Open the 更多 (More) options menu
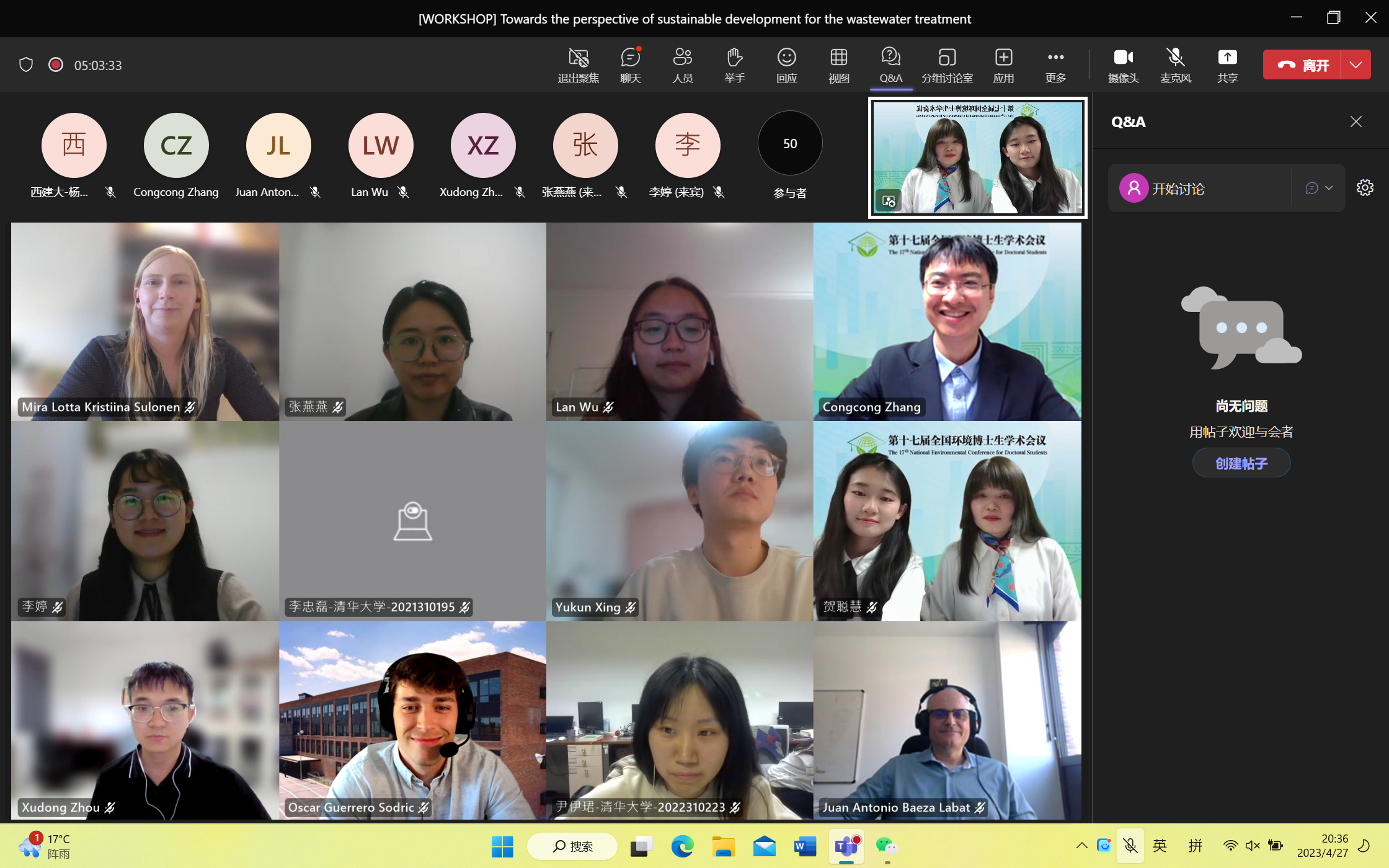Image resolution: width=1389 pixels, height=868 pixels. [x=1055, y=64]
